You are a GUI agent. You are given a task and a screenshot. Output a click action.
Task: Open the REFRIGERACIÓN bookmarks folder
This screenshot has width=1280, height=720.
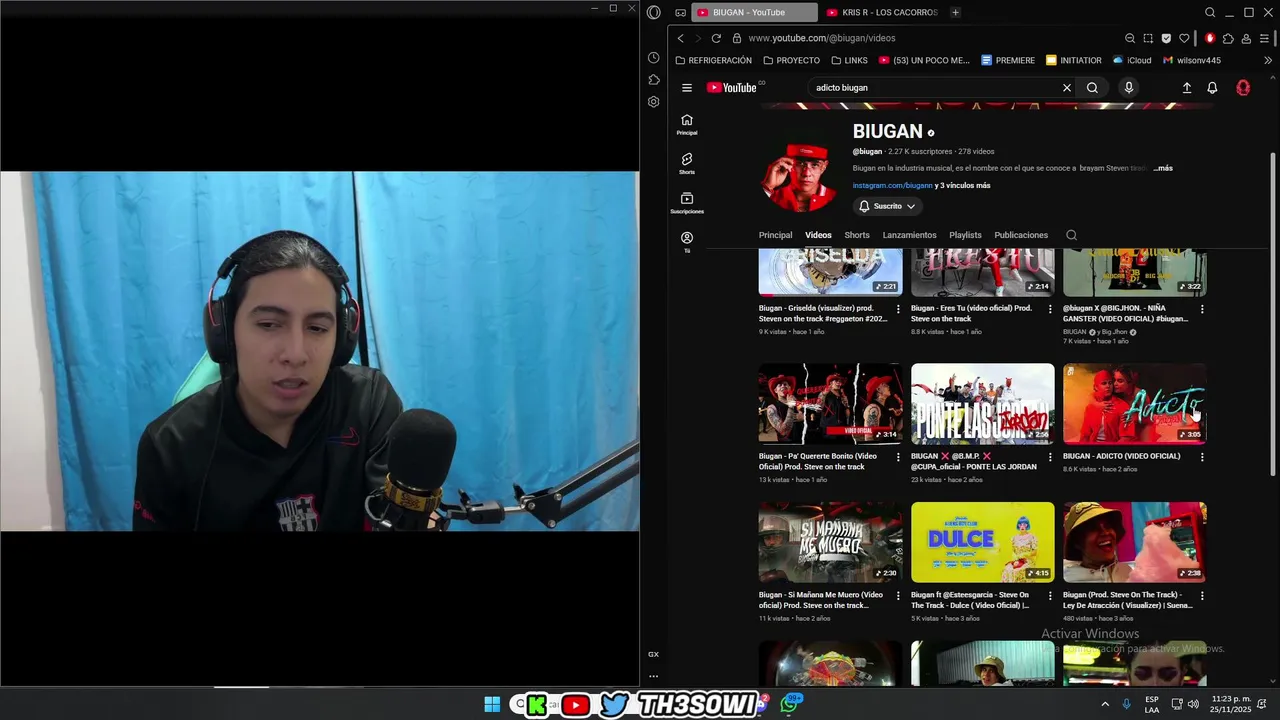pyautogui.click(x=714, y=60)
